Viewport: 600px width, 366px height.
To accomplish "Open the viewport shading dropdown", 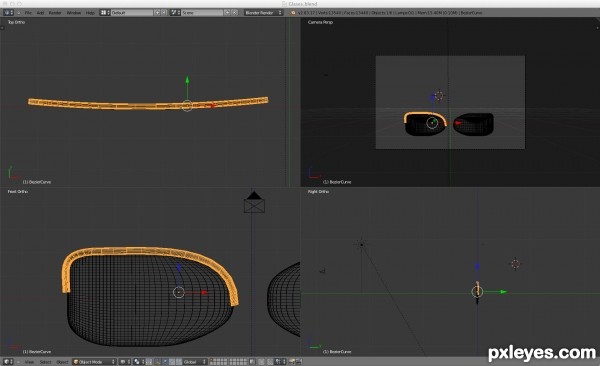I will click(125, 362).
